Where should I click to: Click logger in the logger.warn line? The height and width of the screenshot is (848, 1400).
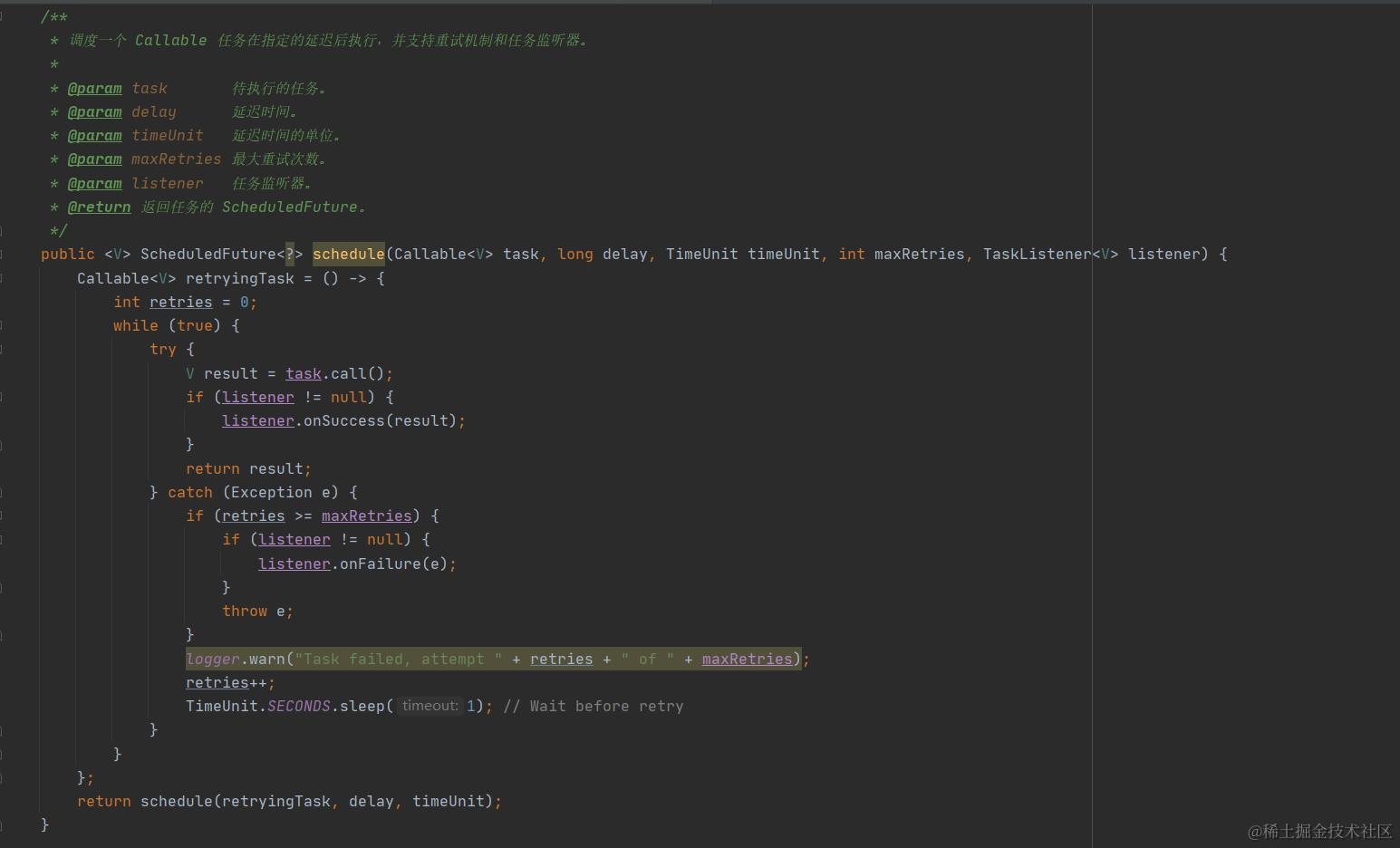pyautogui.click(x=213, y=660)
